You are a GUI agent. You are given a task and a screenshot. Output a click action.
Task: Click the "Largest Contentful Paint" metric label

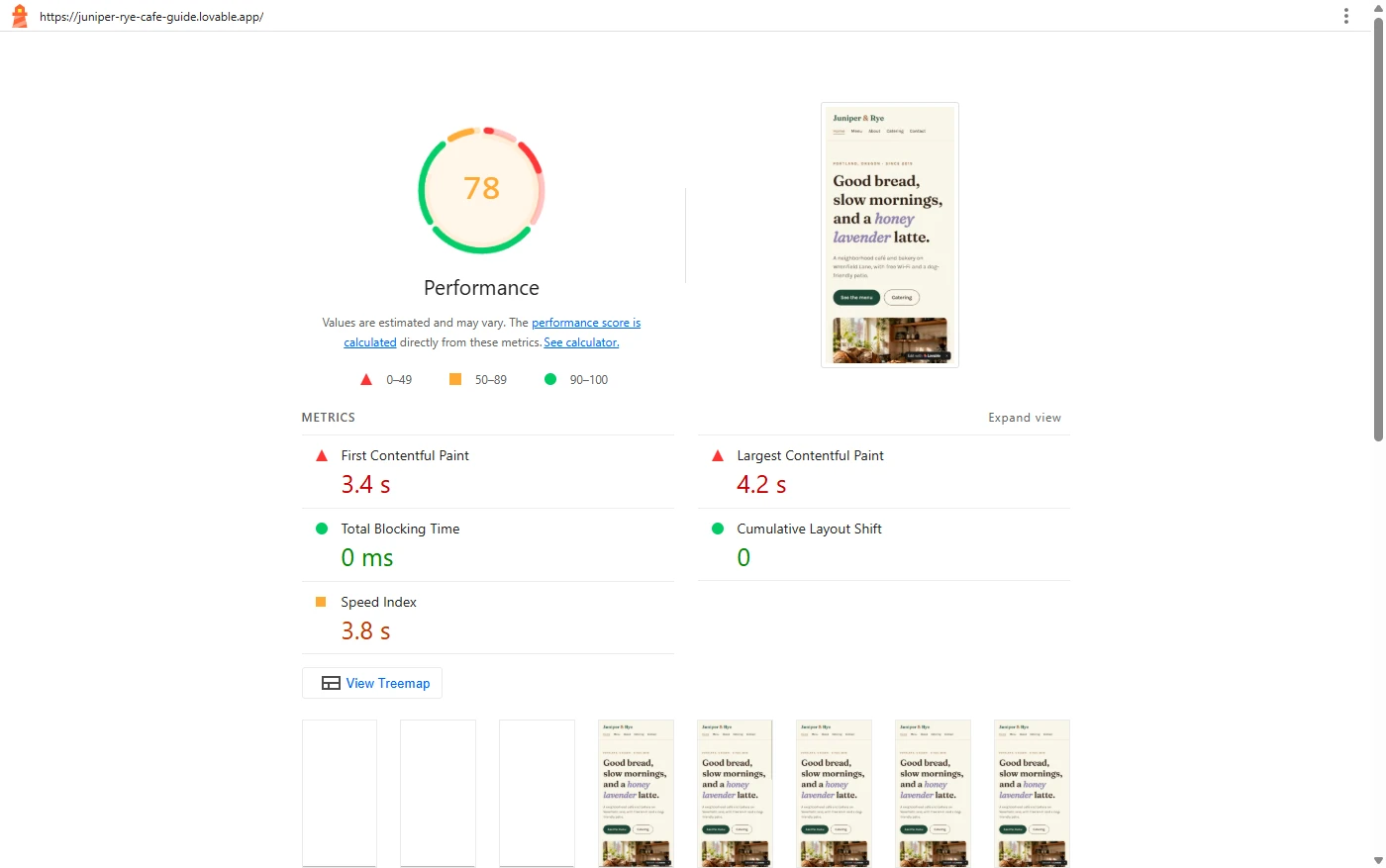point(810,455)
